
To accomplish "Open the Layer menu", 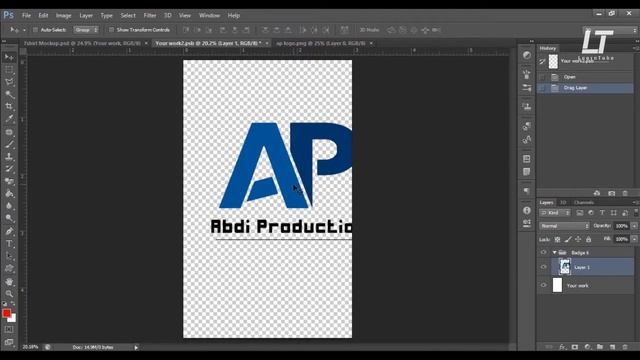I will pyautogui.click(x=86, y=16).
